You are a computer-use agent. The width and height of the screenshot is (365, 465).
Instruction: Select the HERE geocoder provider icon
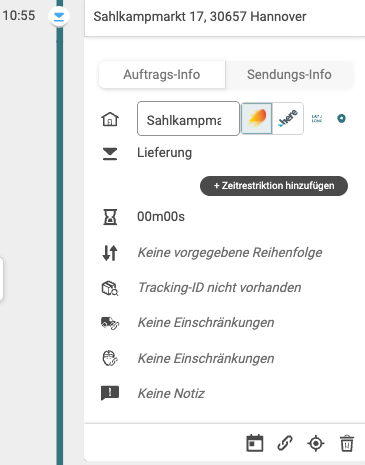288,118
